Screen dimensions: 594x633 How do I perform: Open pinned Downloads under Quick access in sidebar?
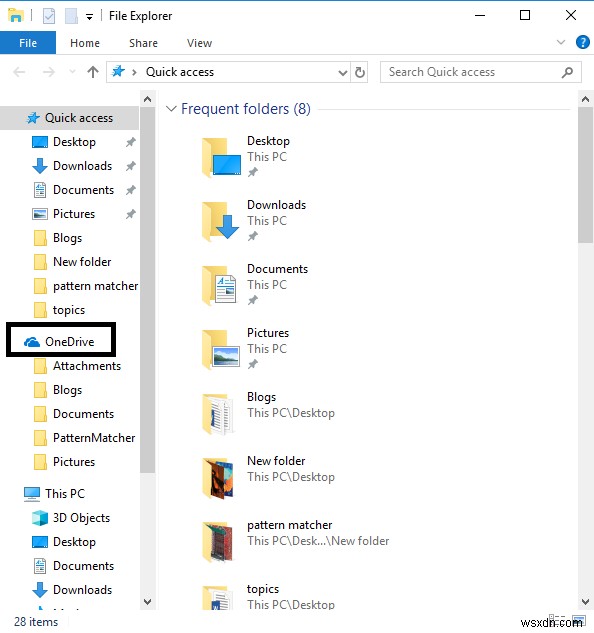(82, 166)
